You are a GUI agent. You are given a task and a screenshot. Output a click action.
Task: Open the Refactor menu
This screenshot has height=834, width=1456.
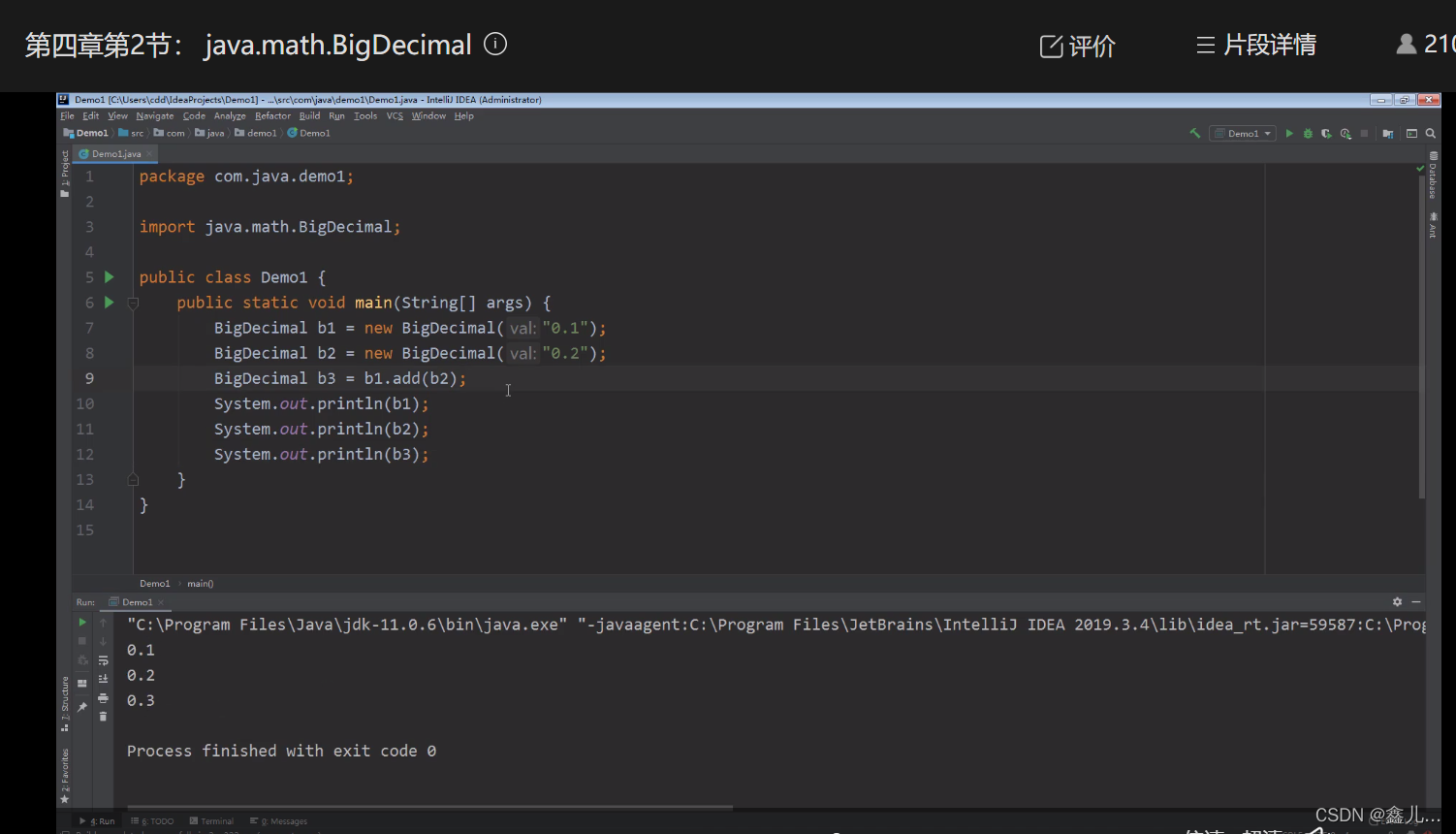coord(272,116)
